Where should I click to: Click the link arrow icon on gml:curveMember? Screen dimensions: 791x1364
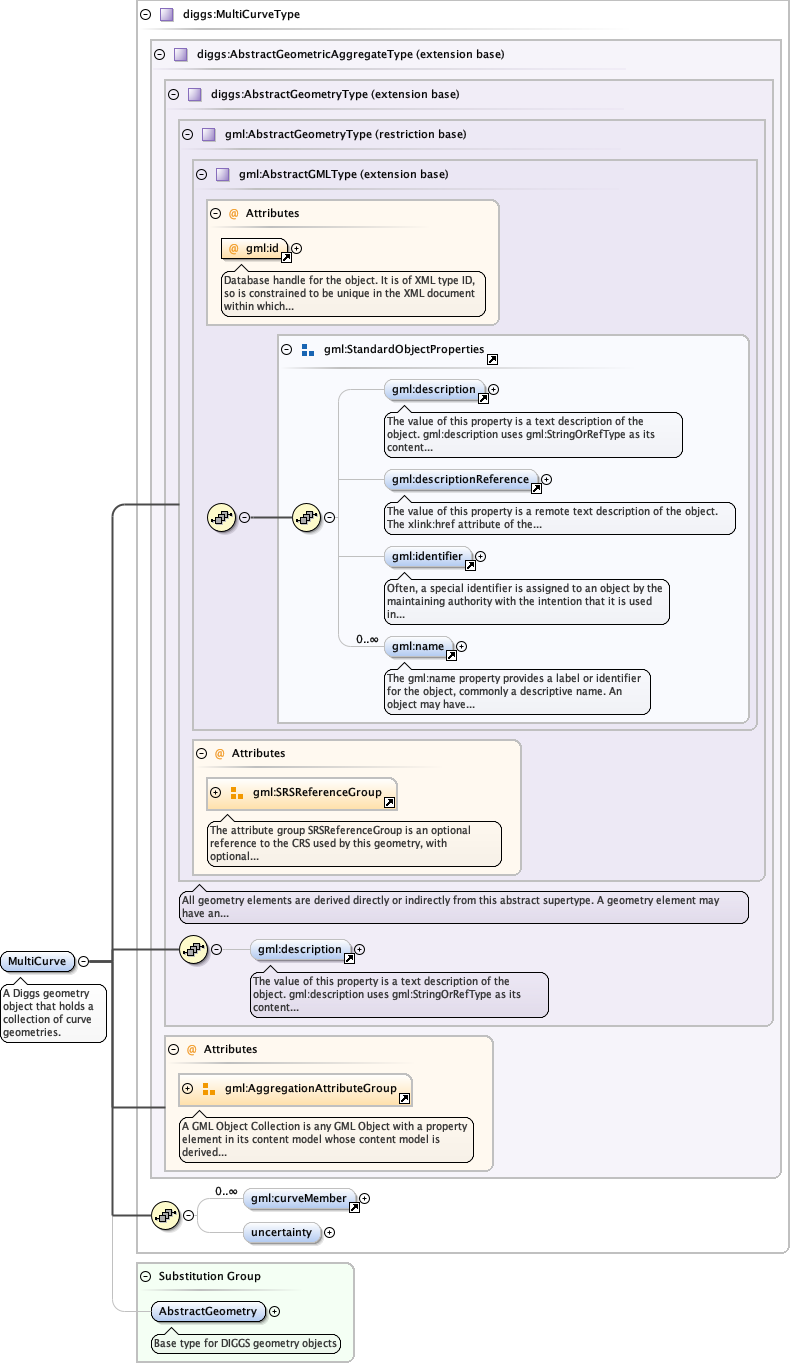[x=354, y=1208]
